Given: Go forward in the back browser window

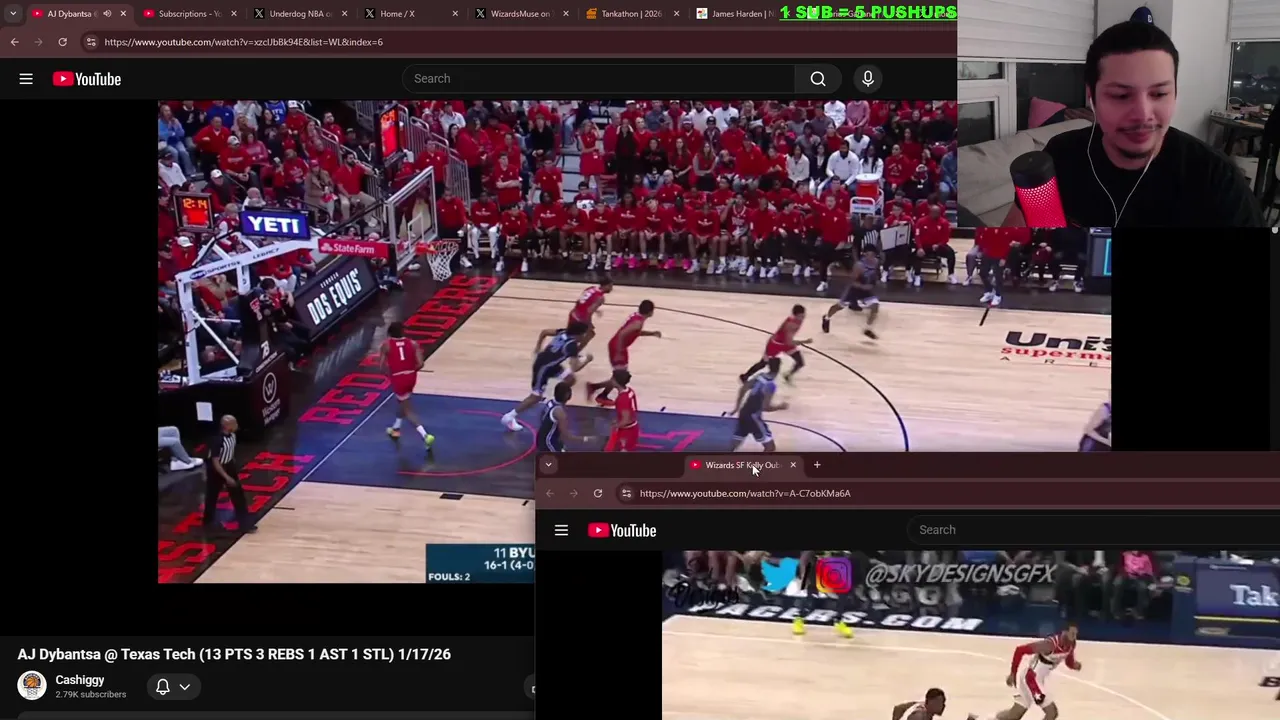Looking at the screenshot, I should [38, 42].
